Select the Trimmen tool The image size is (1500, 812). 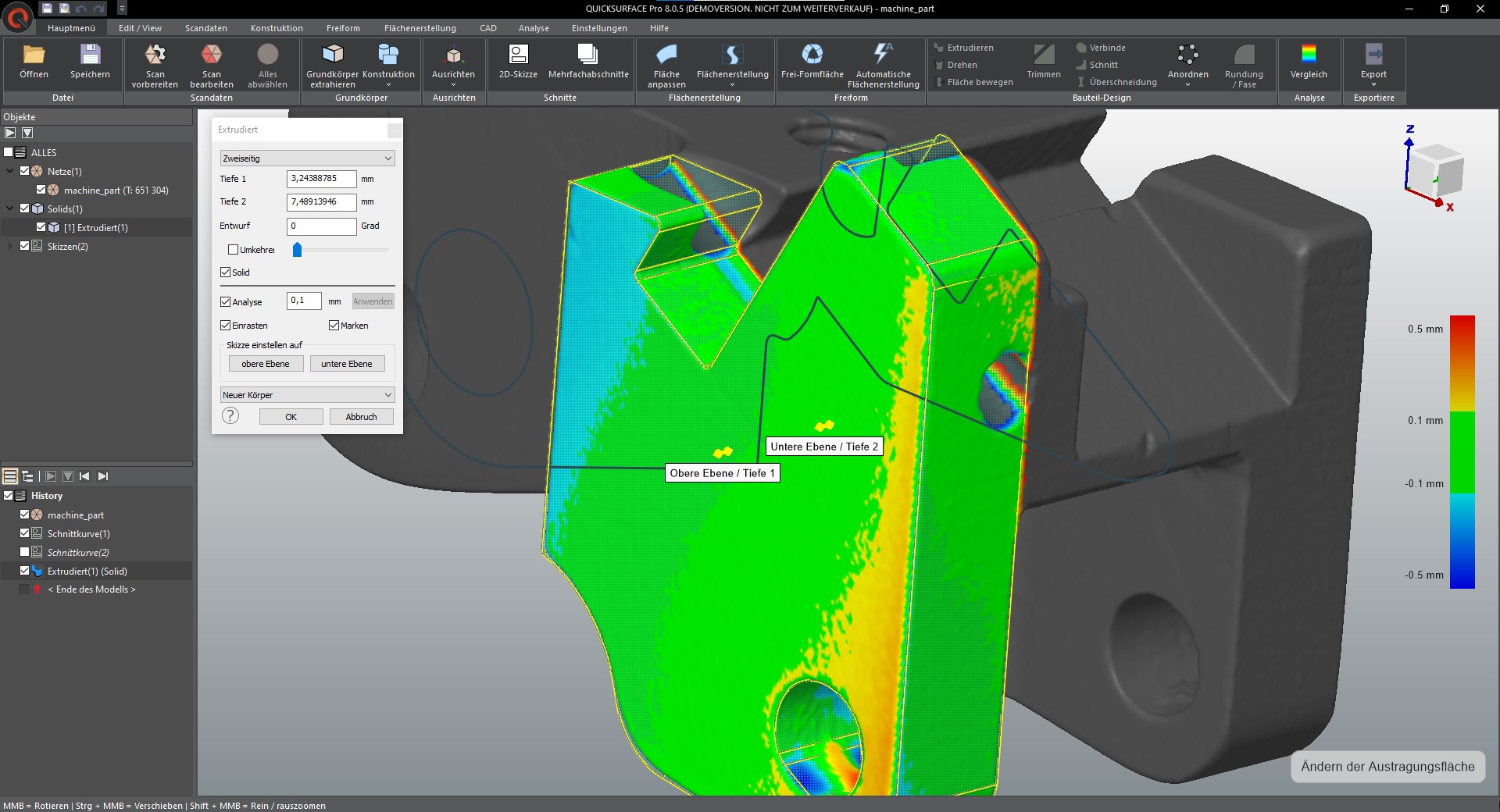[x=1044, y=55]
